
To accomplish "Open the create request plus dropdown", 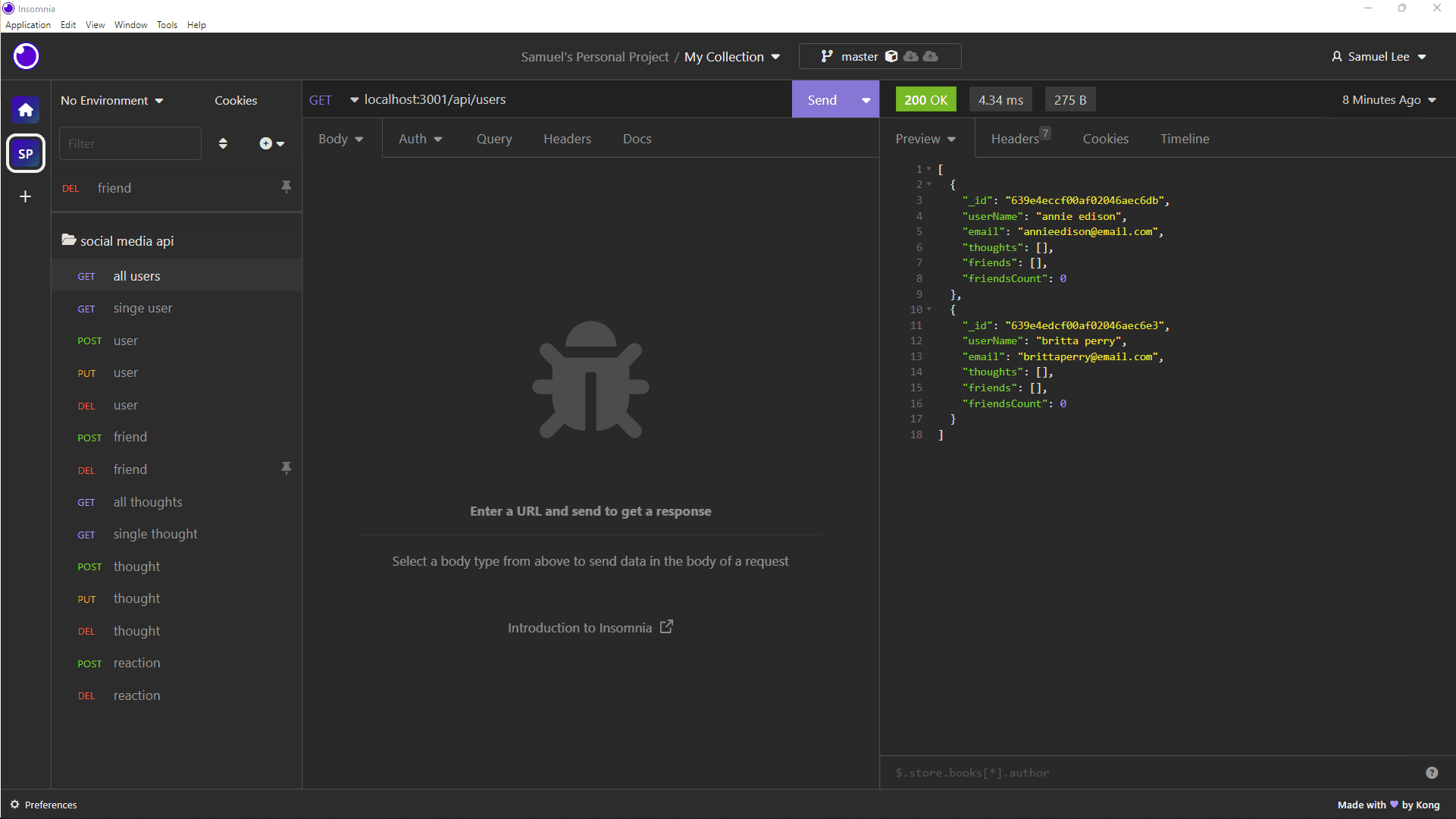I will pos(271,143).
